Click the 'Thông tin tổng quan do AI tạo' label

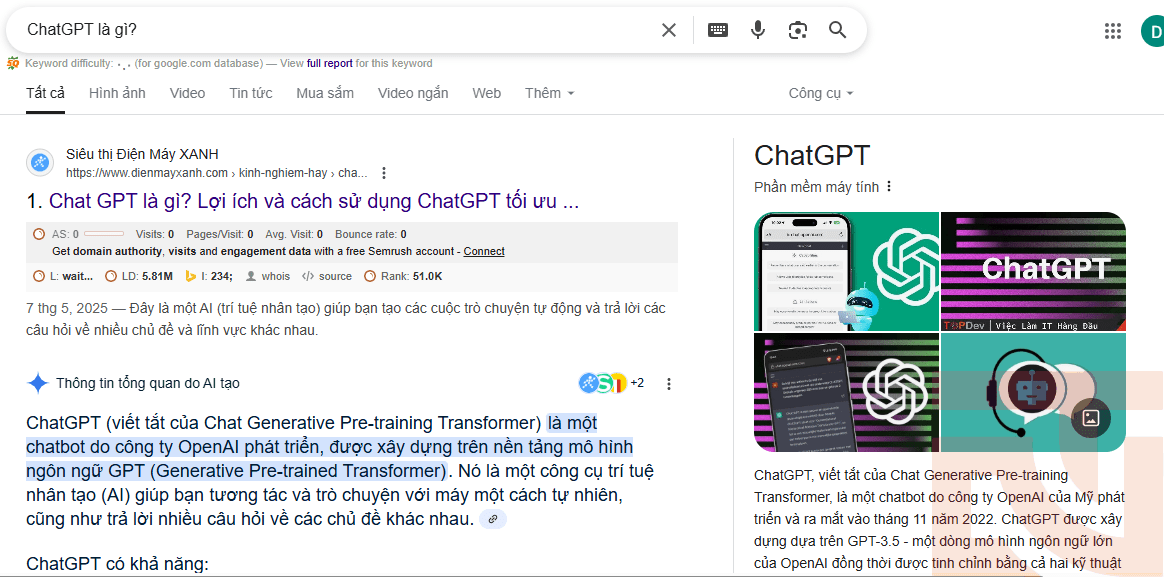point(148,383)
